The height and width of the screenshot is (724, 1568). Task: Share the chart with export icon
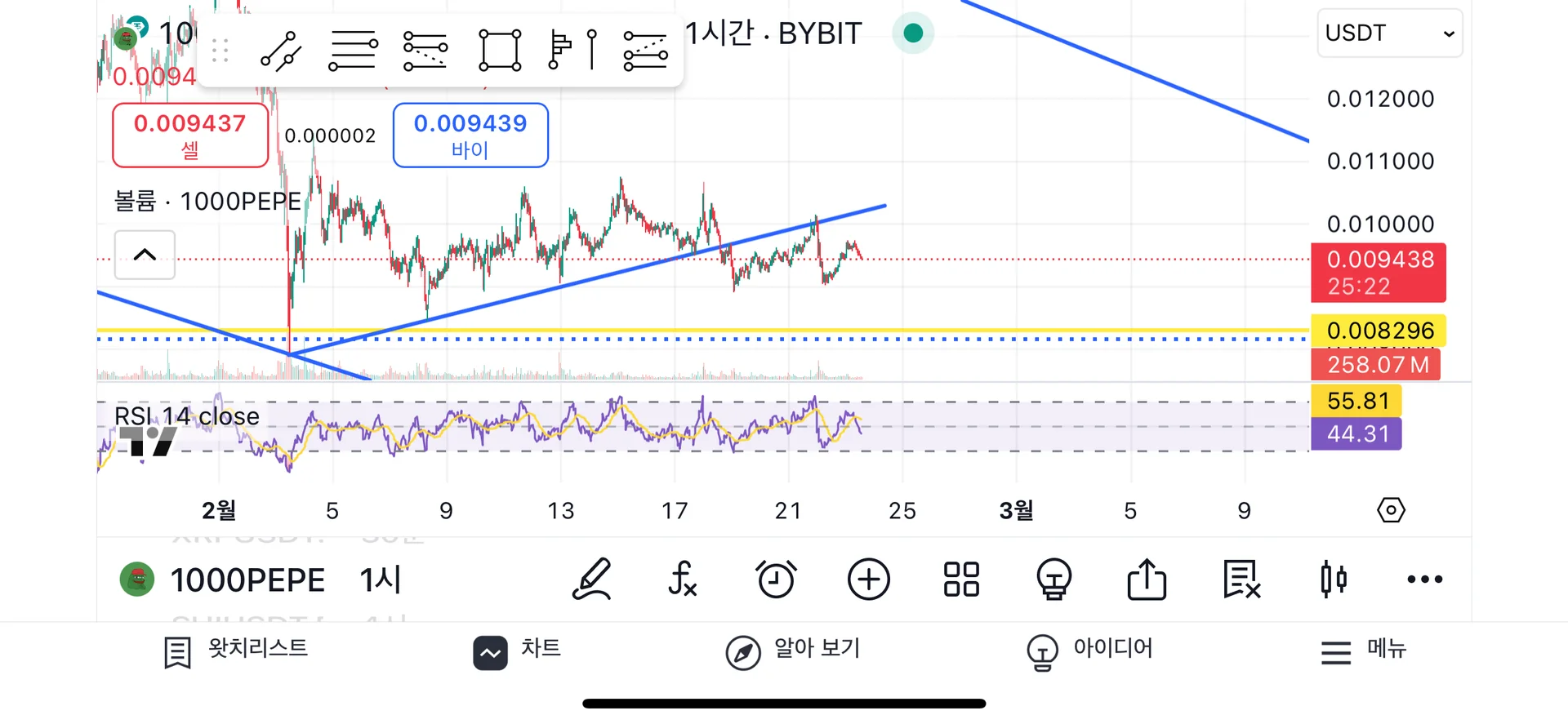click(1147, 580)
